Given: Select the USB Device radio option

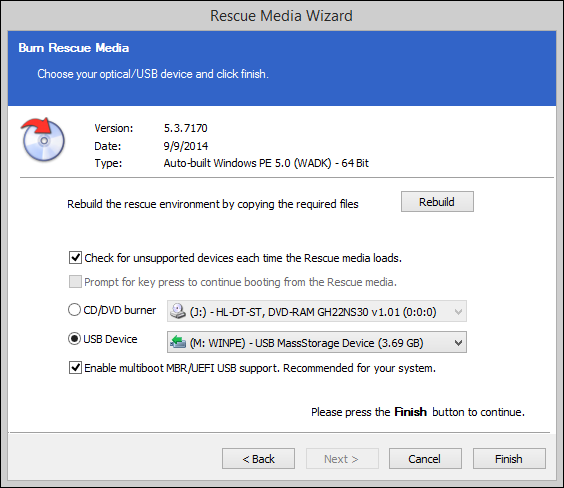Looking at the screenshot, I should coord(74,339).
